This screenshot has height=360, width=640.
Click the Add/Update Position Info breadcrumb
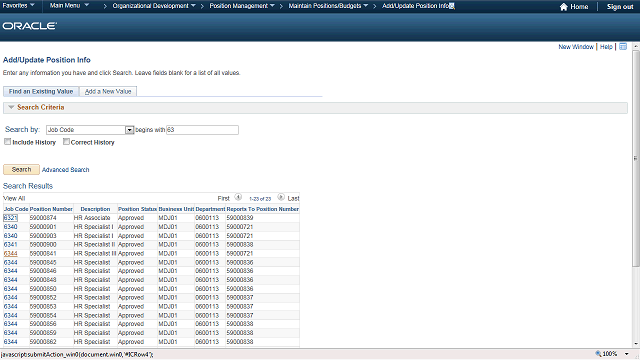416,6
